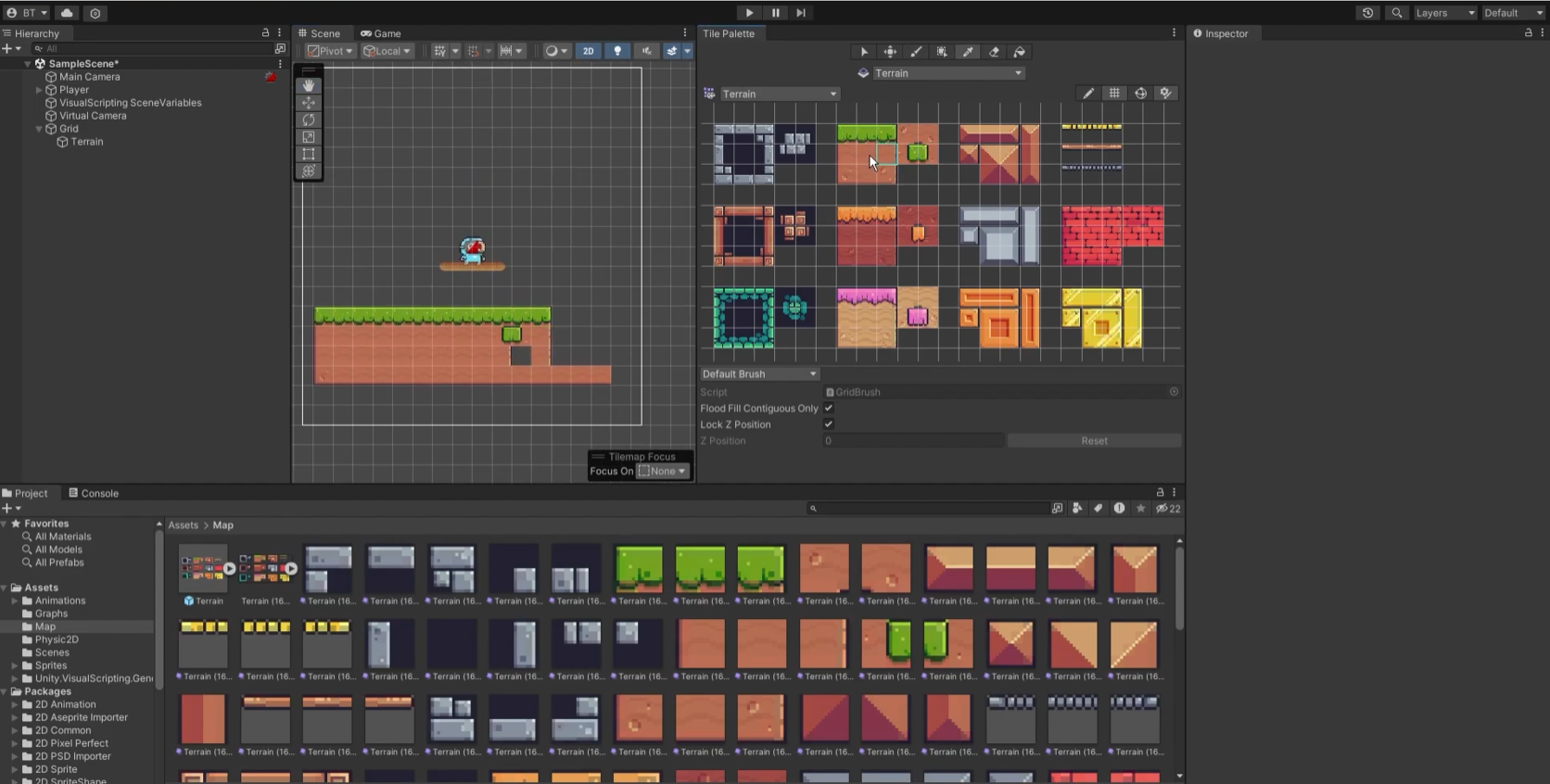Screen dimensions: 1550x784
Task: Activate the Tile Palette Eraser tool
Action: click(994, 52)
